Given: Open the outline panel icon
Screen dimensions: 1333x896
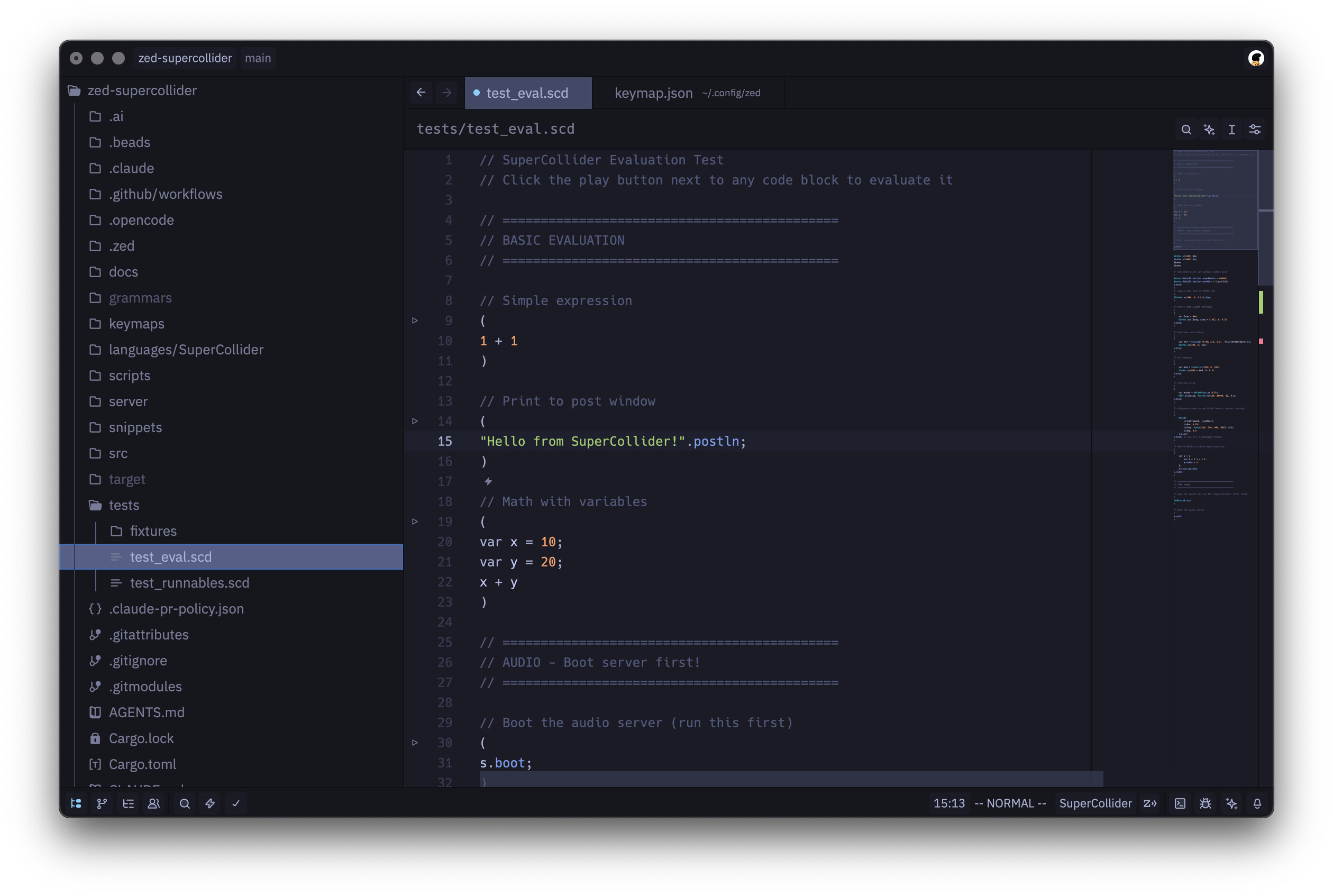Looking at the screenshot, I should (x=128, y=803).
